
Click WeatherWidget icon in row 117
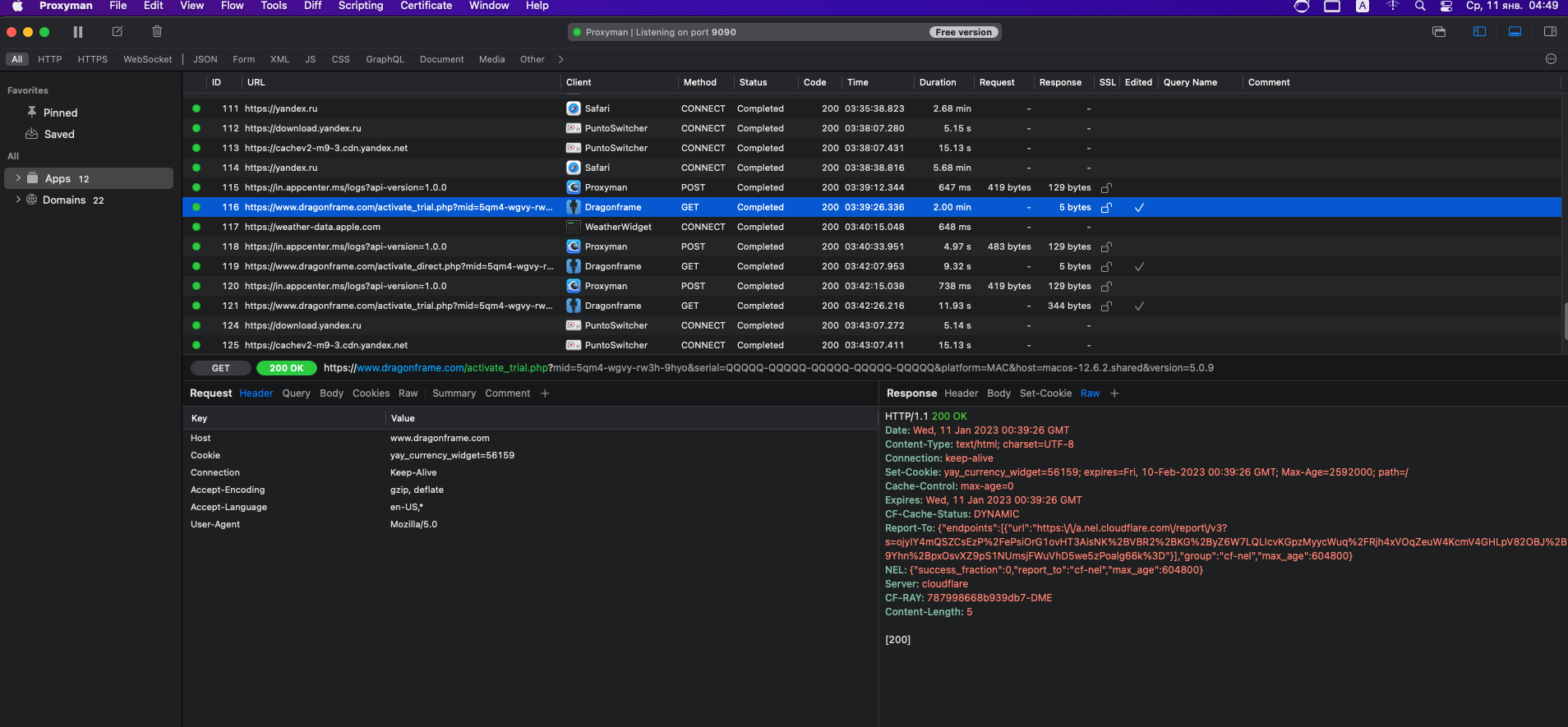pyautogui.click(x=574, y=227)
